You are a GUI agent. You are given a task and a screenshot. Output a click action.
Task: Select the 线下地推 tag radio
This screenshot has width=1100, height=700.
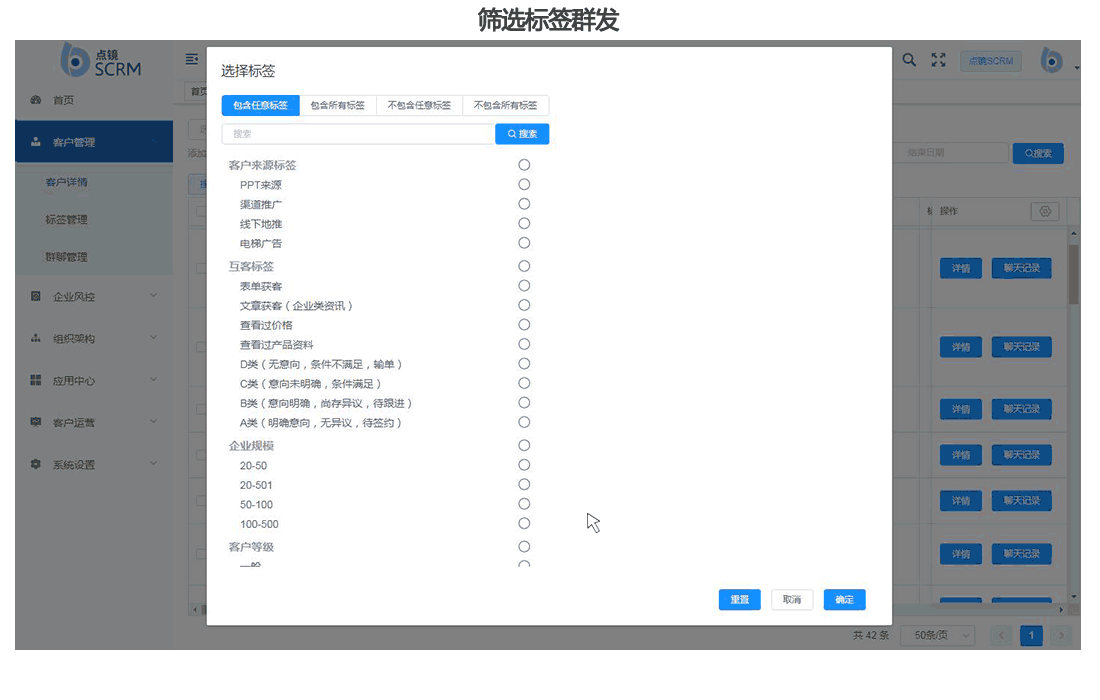(x=524, y=224)
